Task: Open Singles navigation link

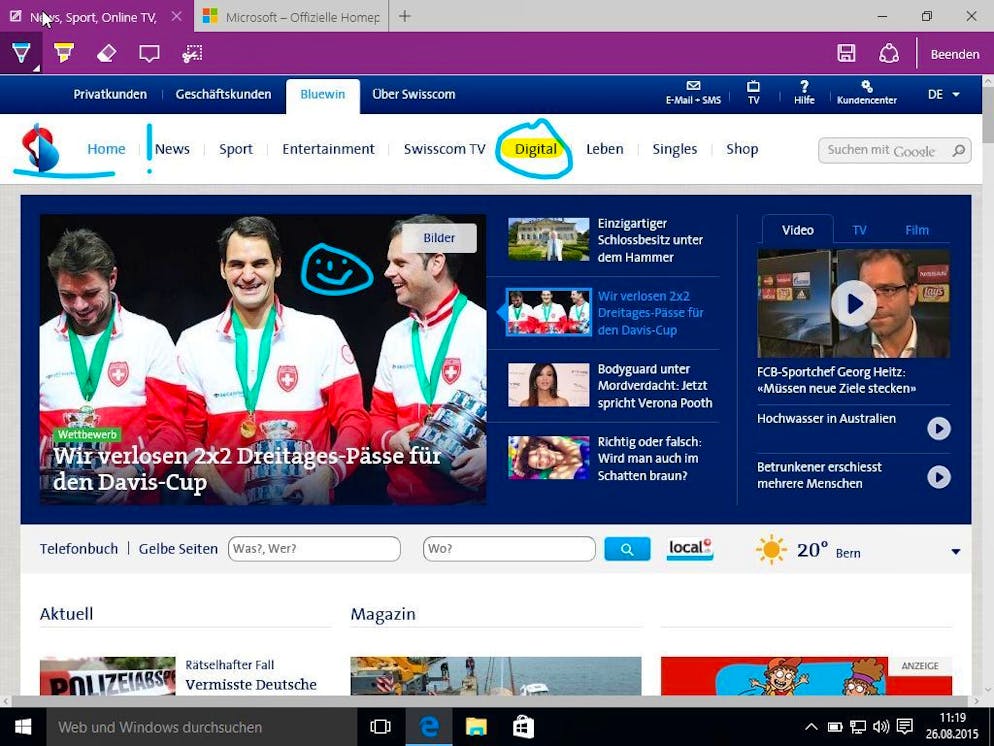Action: 674,149
